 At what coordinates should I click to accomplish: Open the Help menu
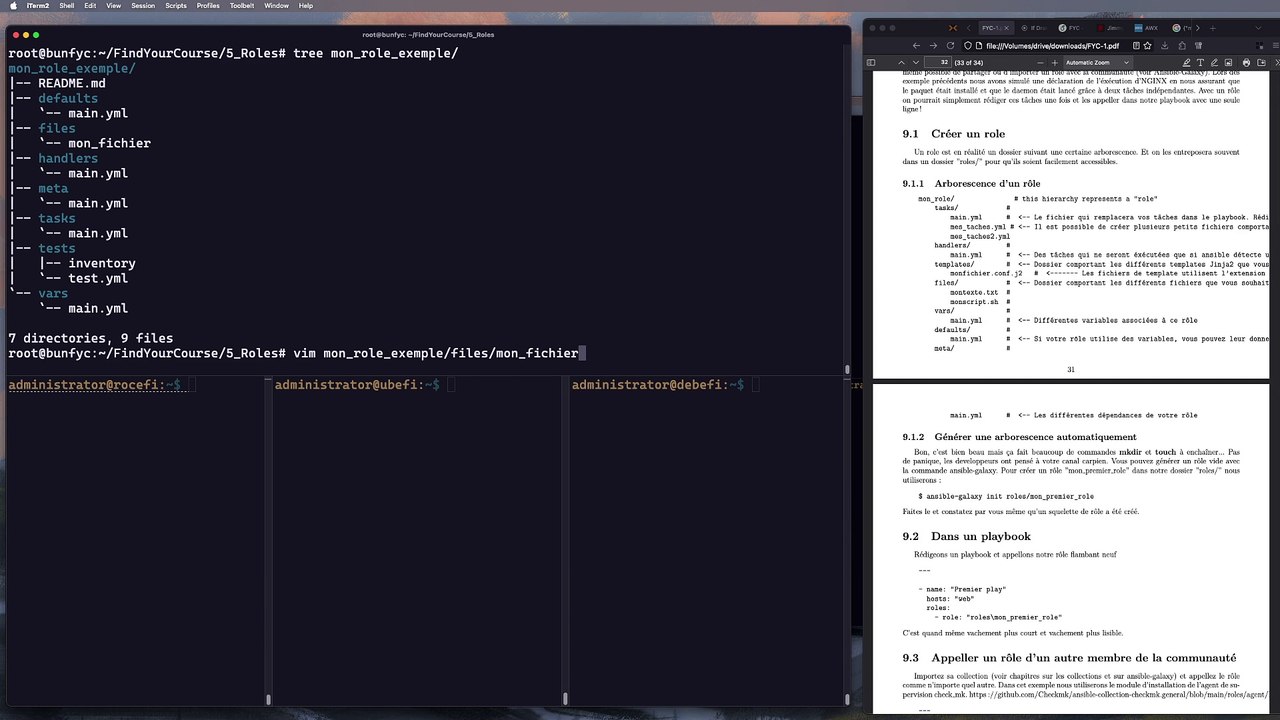click(x=306, y=5)
